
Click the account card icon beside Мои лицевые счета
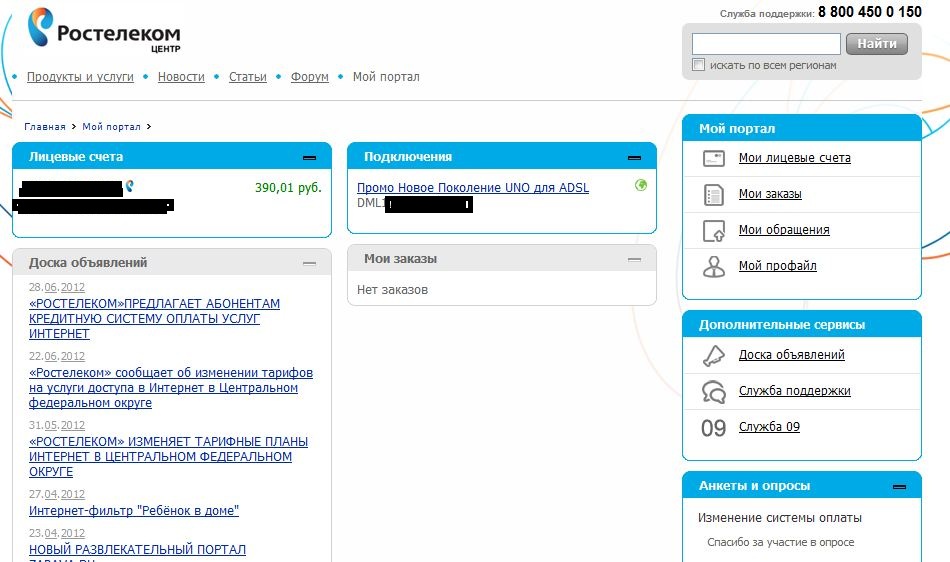714,159
